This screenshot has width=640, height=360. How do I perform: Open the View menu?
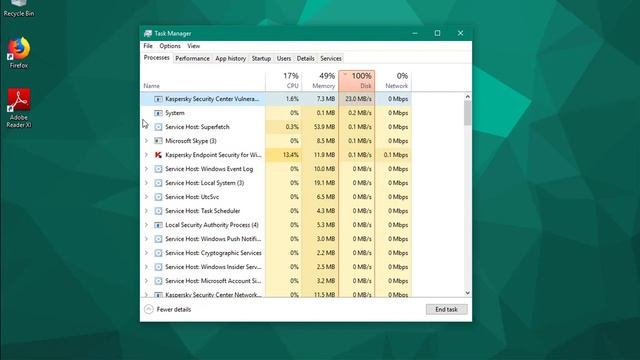click(x=193, y=46)
